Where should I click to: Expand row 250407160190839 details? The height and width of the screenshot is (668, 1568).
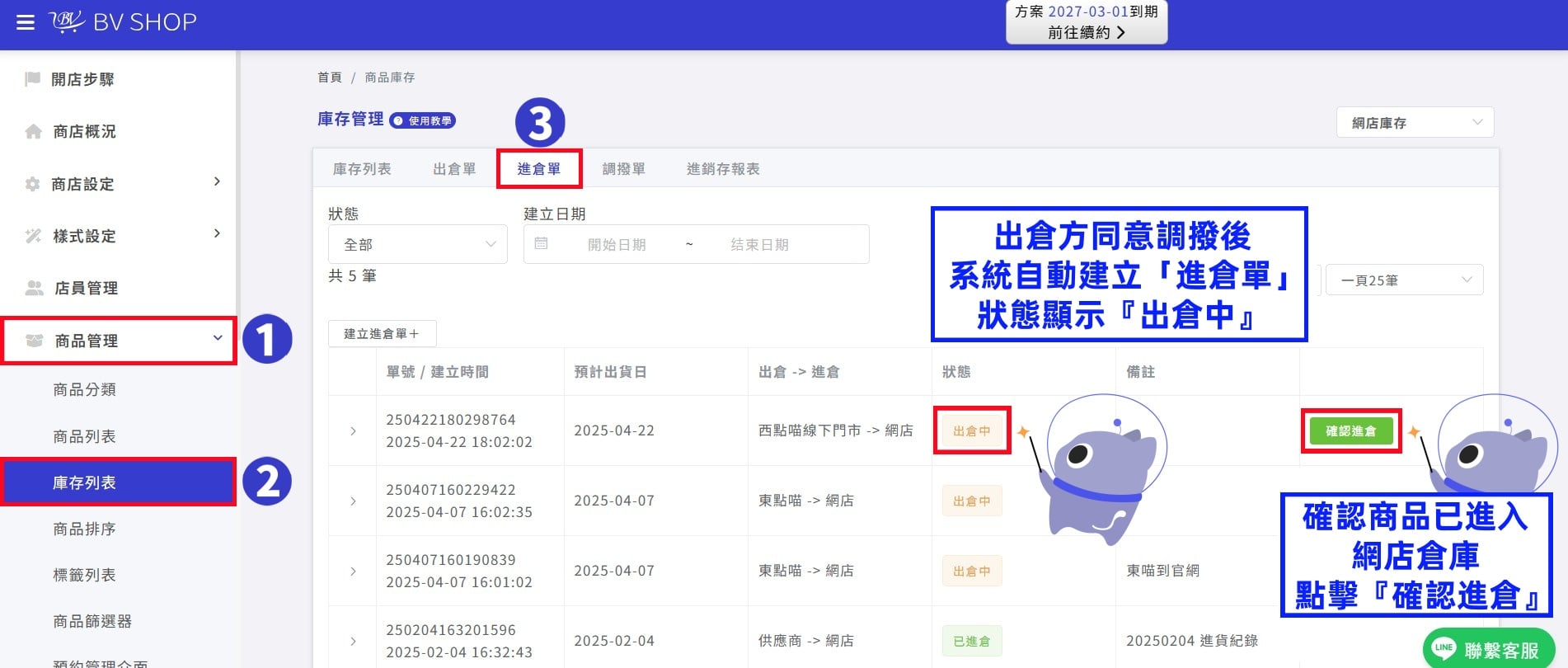pos(353,572)
